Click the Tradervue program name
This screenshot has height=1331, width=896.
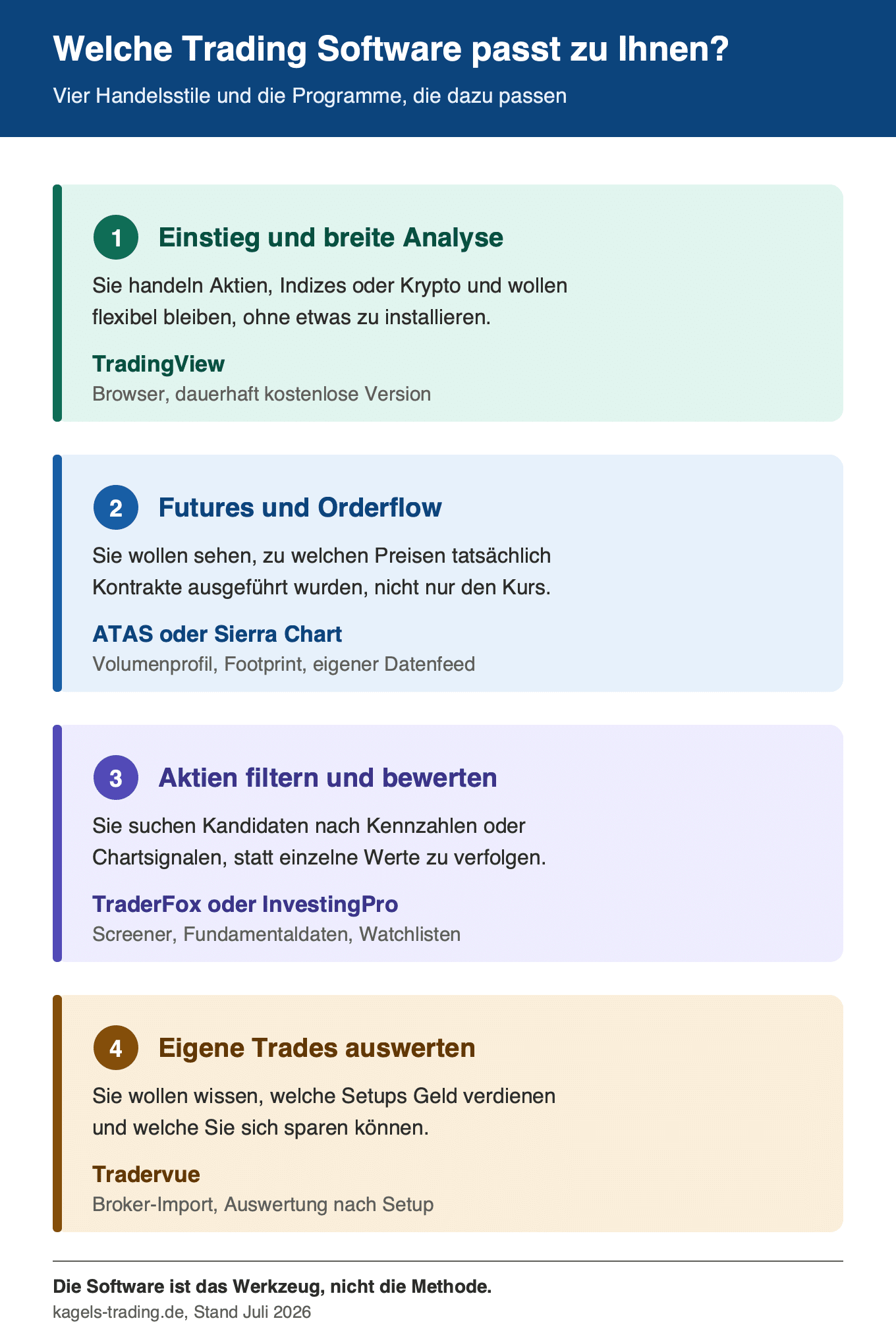tap(146, 1174)
